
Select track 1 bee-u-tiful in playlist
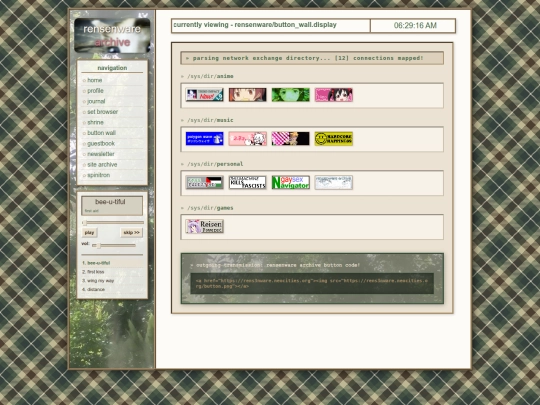click(112, 263)
